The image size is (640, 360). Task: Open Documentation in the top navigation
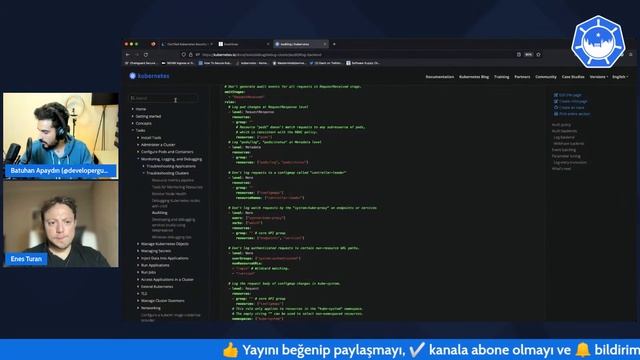(x=440, y=77)
